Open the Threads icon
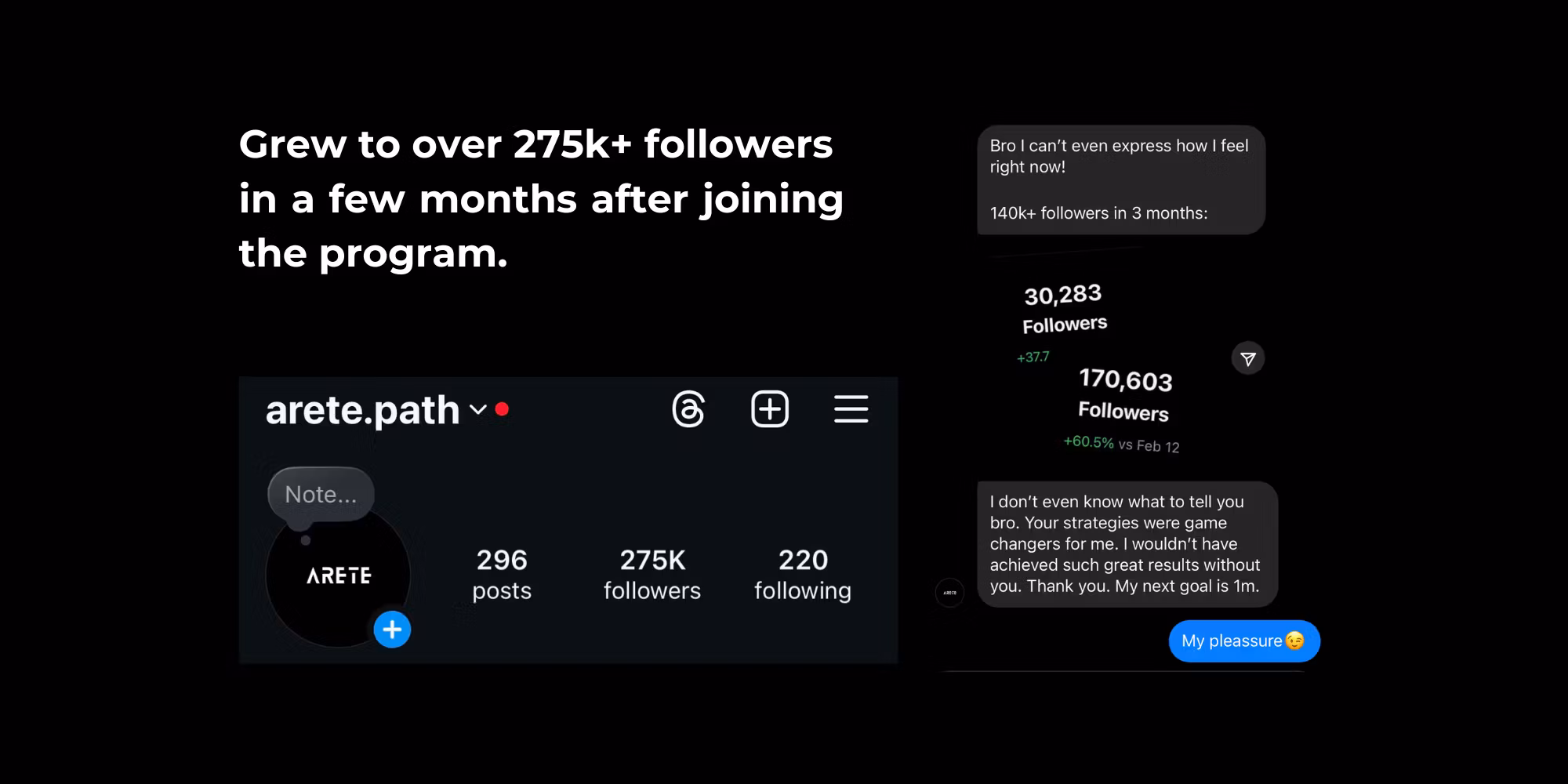This screenshot has width=1568, height=784. click(688, 409)
